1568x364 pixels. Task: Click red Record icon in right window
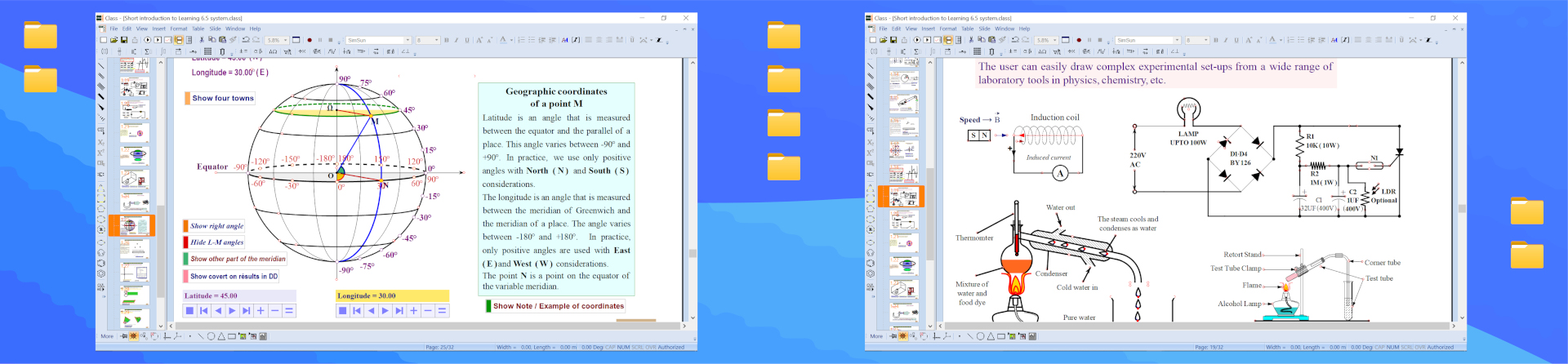pos(1079,40)
